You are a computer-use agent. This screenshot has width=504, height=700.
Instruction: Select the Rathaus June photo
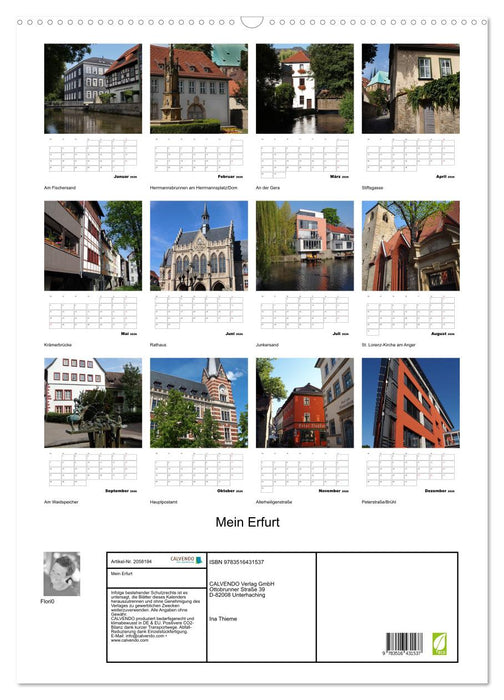[x=199, y=246]
